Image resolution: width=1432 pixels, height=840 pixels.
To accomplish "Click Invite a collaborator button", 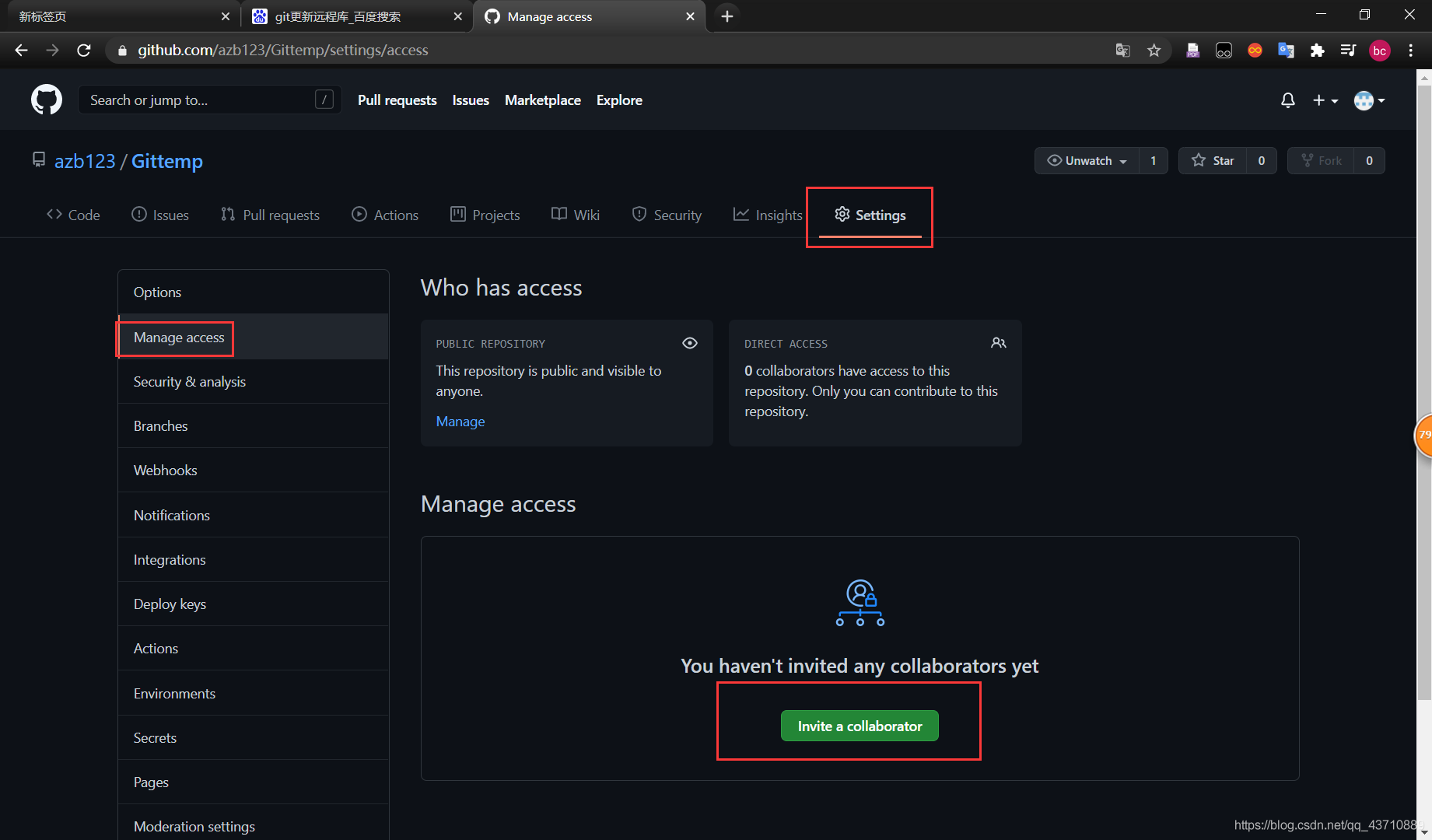I will click(x=860, y=726).
